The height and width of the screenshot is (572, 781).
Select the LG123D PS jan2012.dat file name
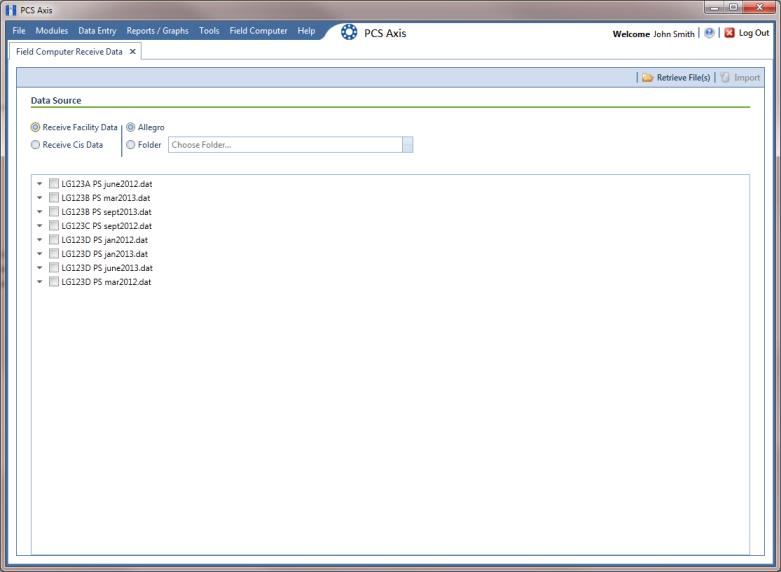[105, 240]
